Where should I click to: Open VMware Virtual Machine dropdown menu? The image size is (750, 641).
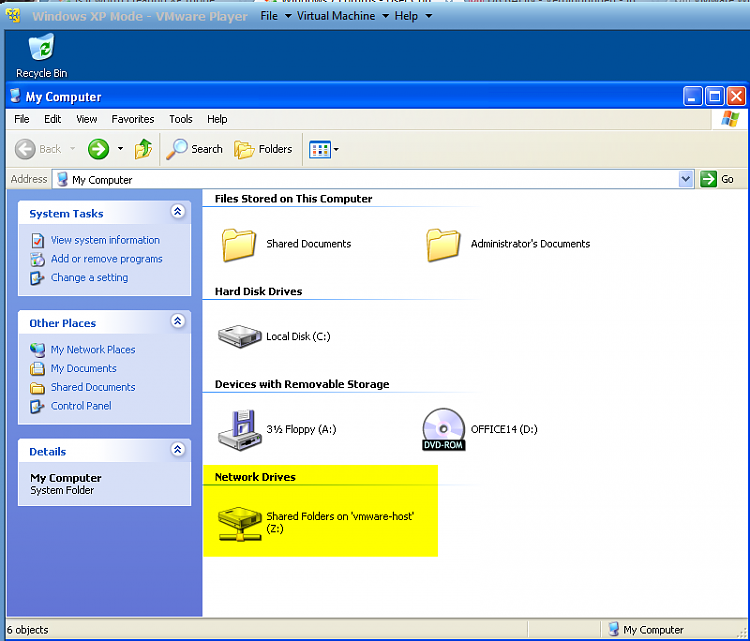[342, 16]
